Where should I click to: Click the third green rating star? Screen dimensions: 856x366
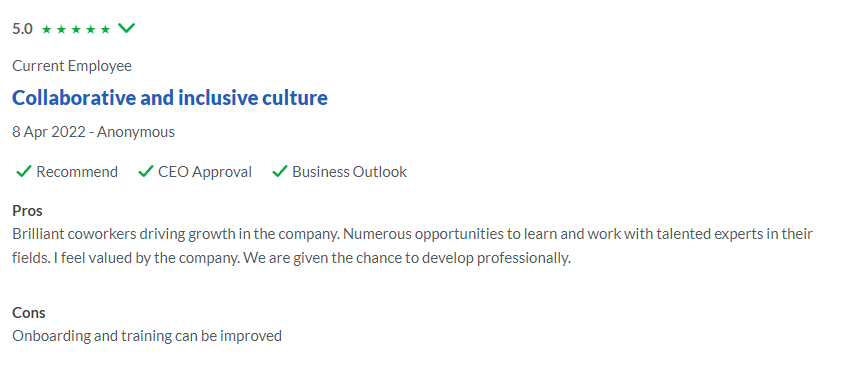[76, 29]
